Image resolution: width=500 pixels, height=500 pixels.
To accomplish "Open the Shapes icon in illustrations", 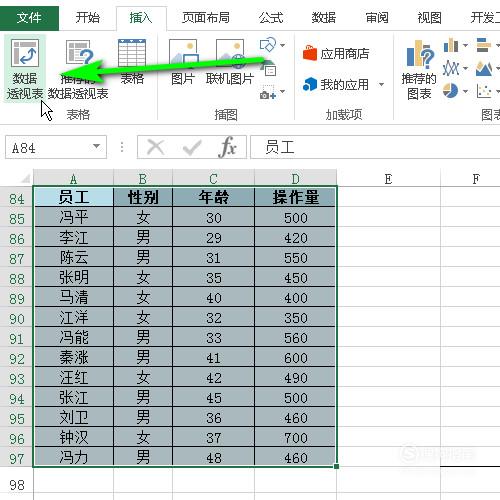I will pos(268,44).
